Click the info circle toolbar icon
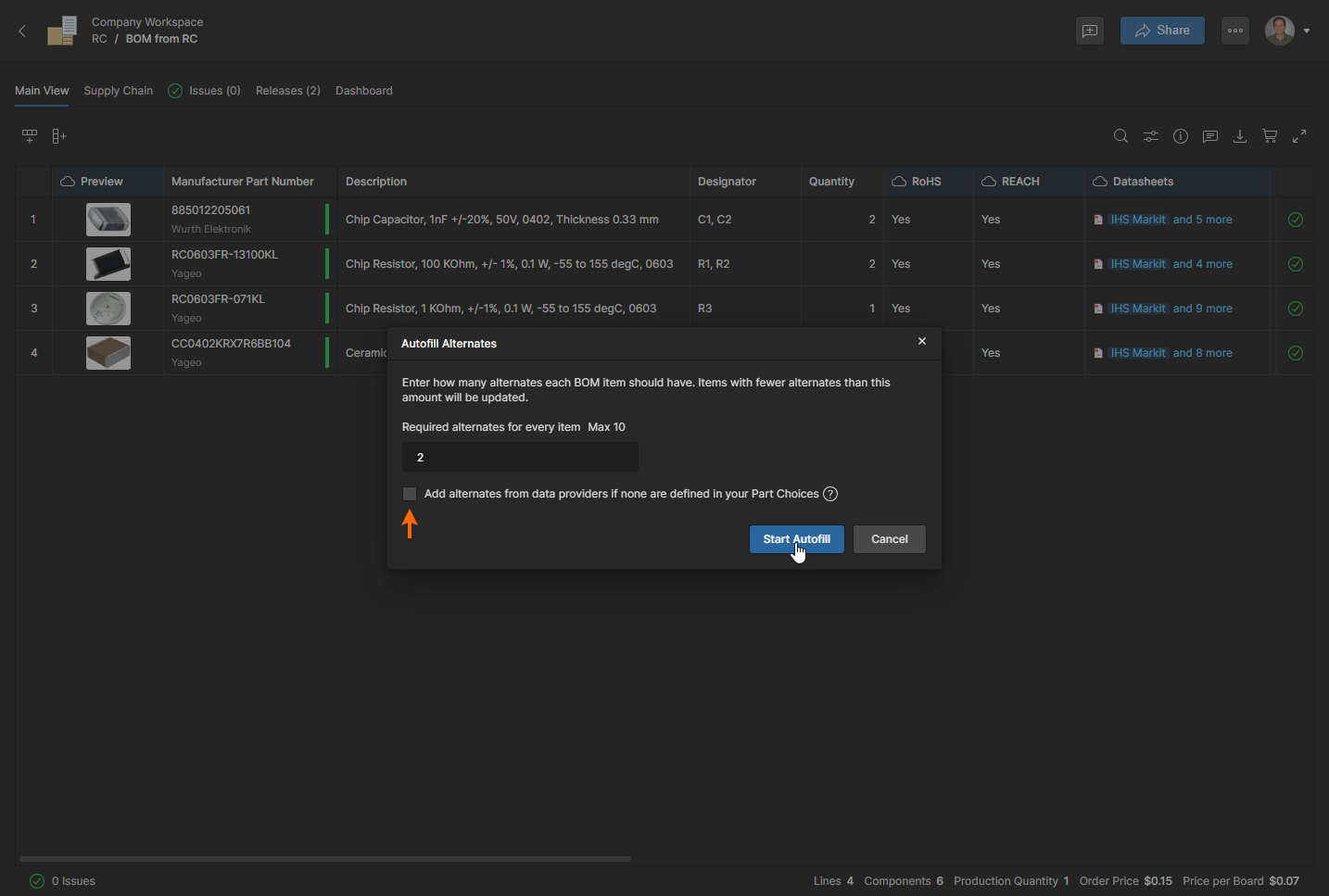 1181,136
